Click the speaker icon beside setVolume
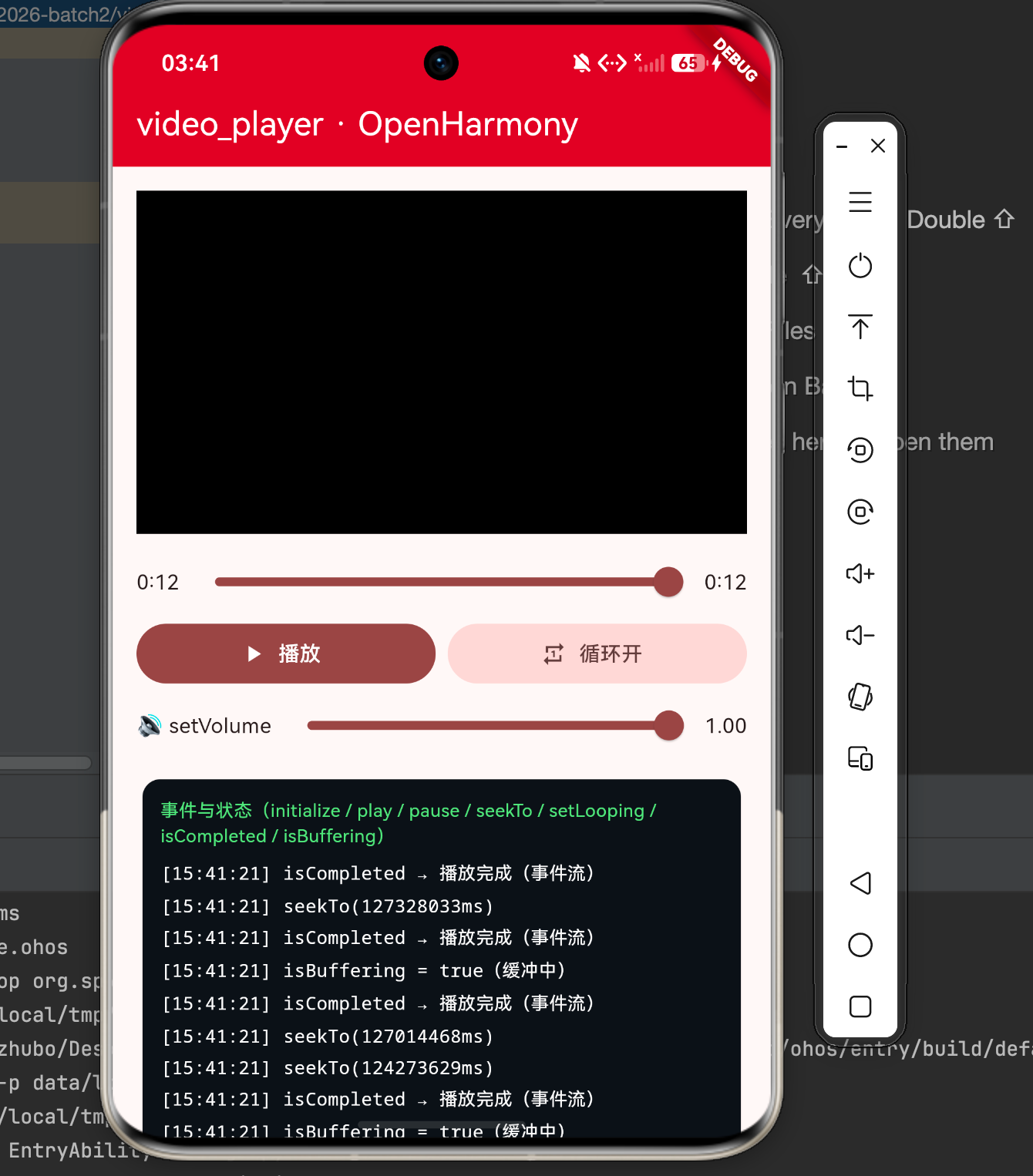The height and width of the screenshot is (1176, 1033). [150, 726]
